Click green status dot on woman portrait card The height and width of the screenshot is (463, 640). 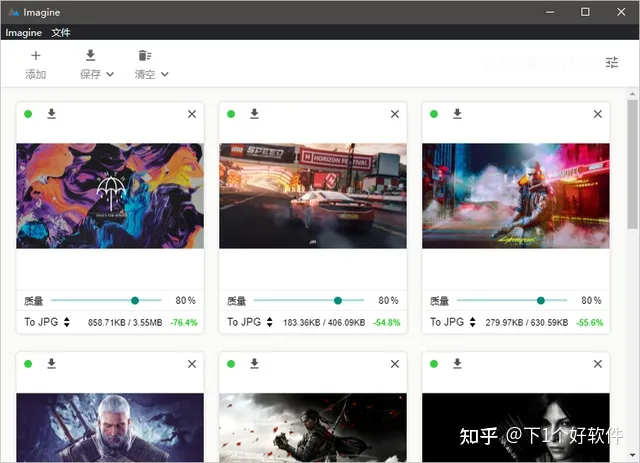[434, 364]
